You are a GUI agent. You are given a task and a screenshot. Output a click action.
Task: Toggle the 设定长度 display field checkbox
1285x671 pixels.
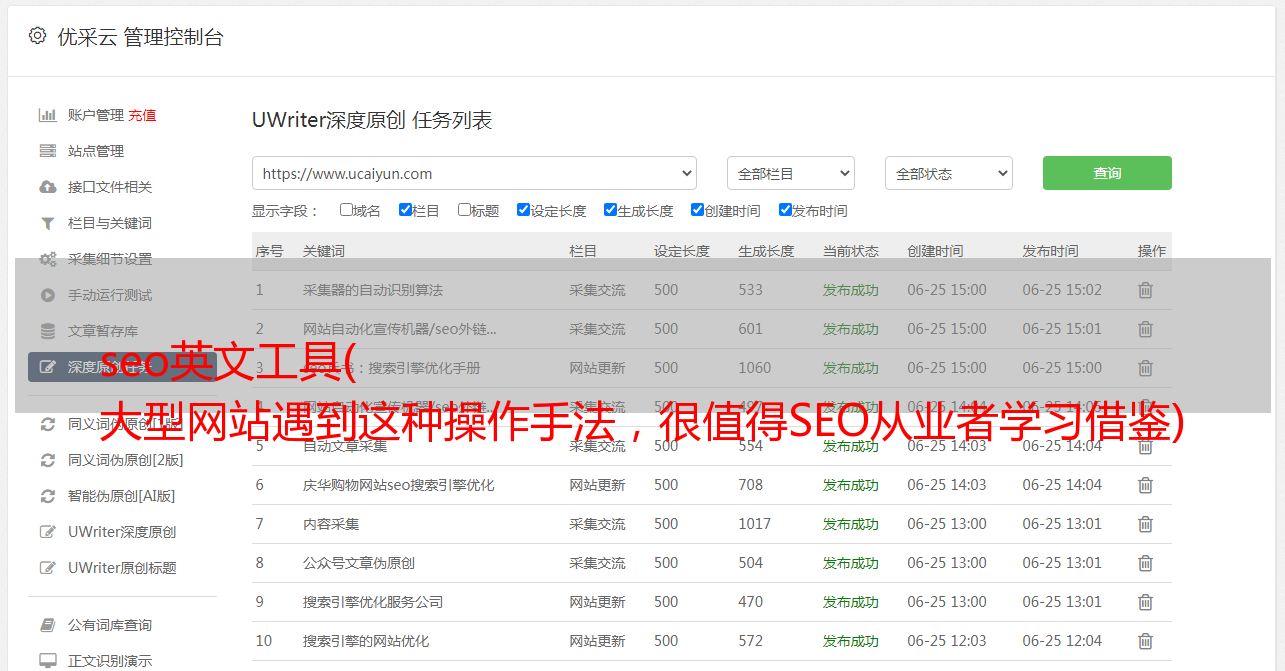(523, 210)
